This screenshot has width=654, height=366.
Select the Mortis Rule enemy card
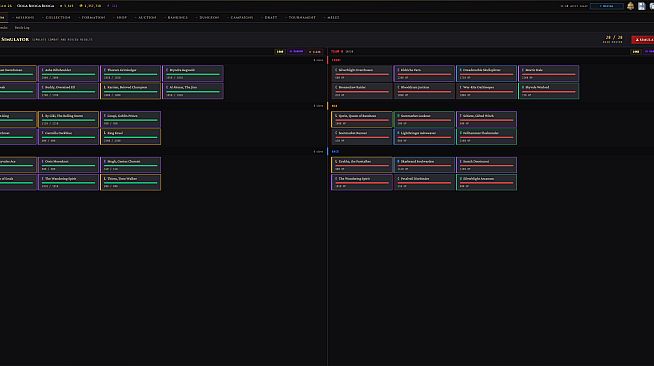pos(548,73)
